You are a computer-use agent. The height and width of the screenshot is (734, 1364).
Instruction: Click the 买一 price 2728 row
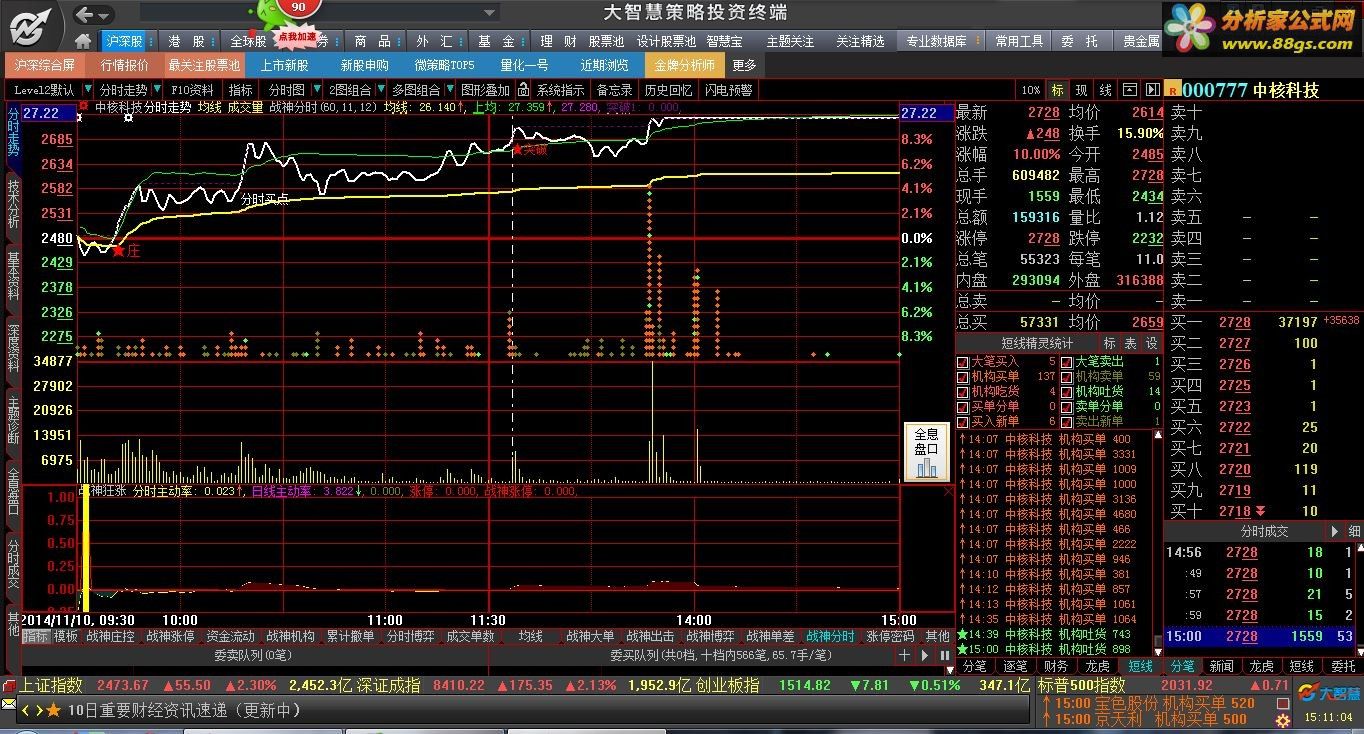coord(1264,322)
